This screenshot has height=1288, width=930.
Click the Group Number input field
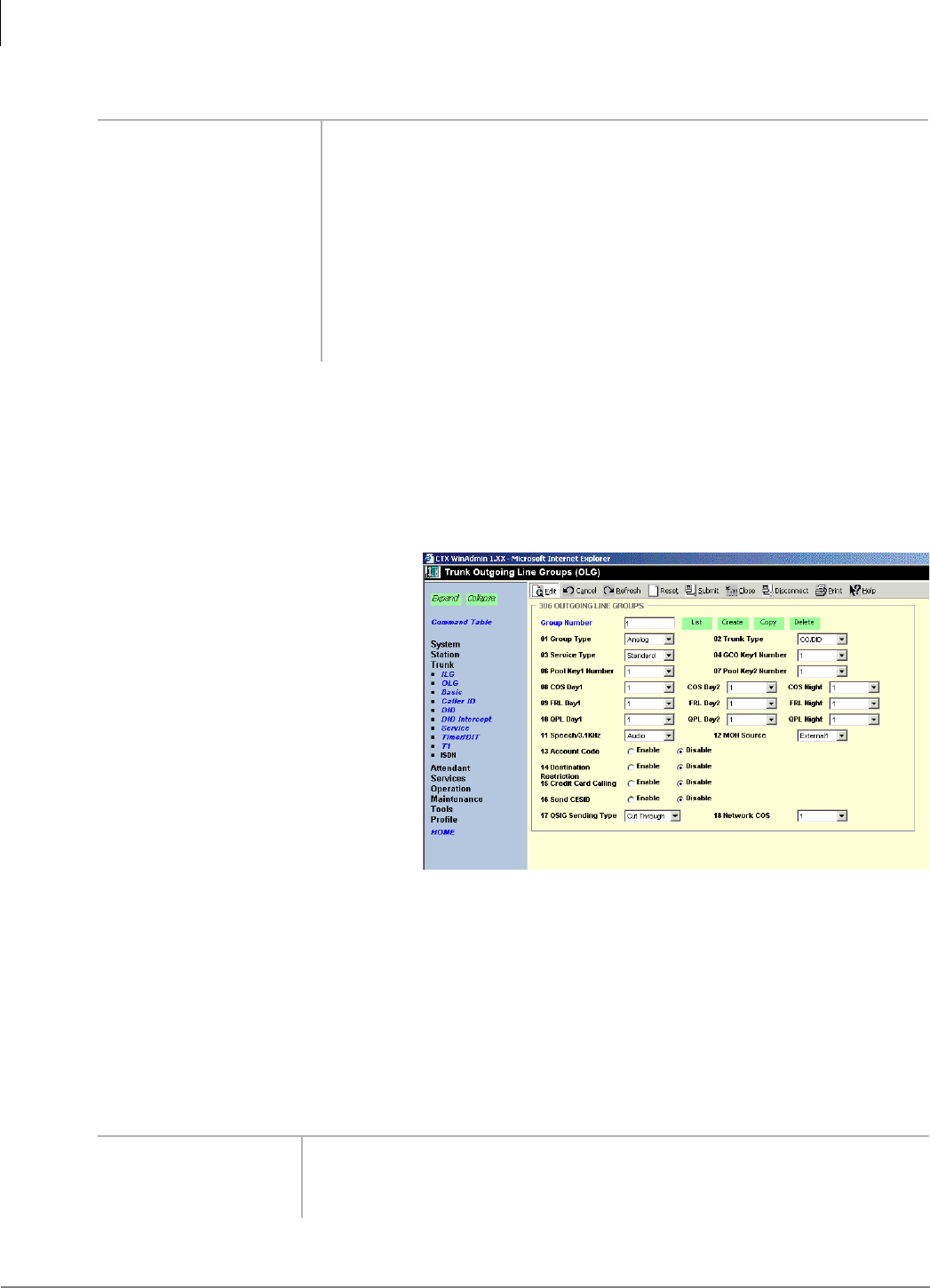pos(649,624)
